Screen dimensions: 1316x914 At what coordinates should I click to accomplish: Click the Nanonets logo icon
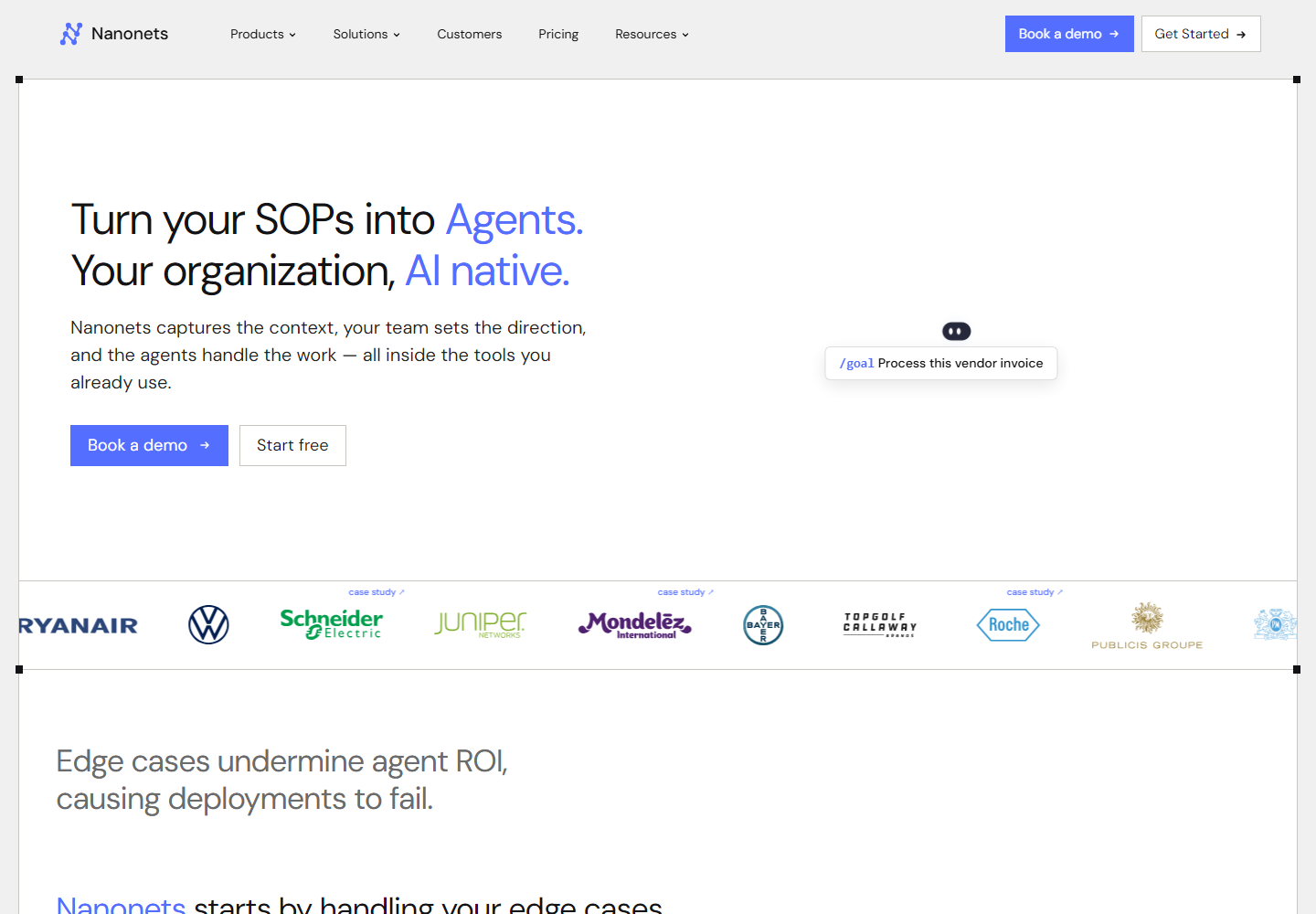coord(71,34)
